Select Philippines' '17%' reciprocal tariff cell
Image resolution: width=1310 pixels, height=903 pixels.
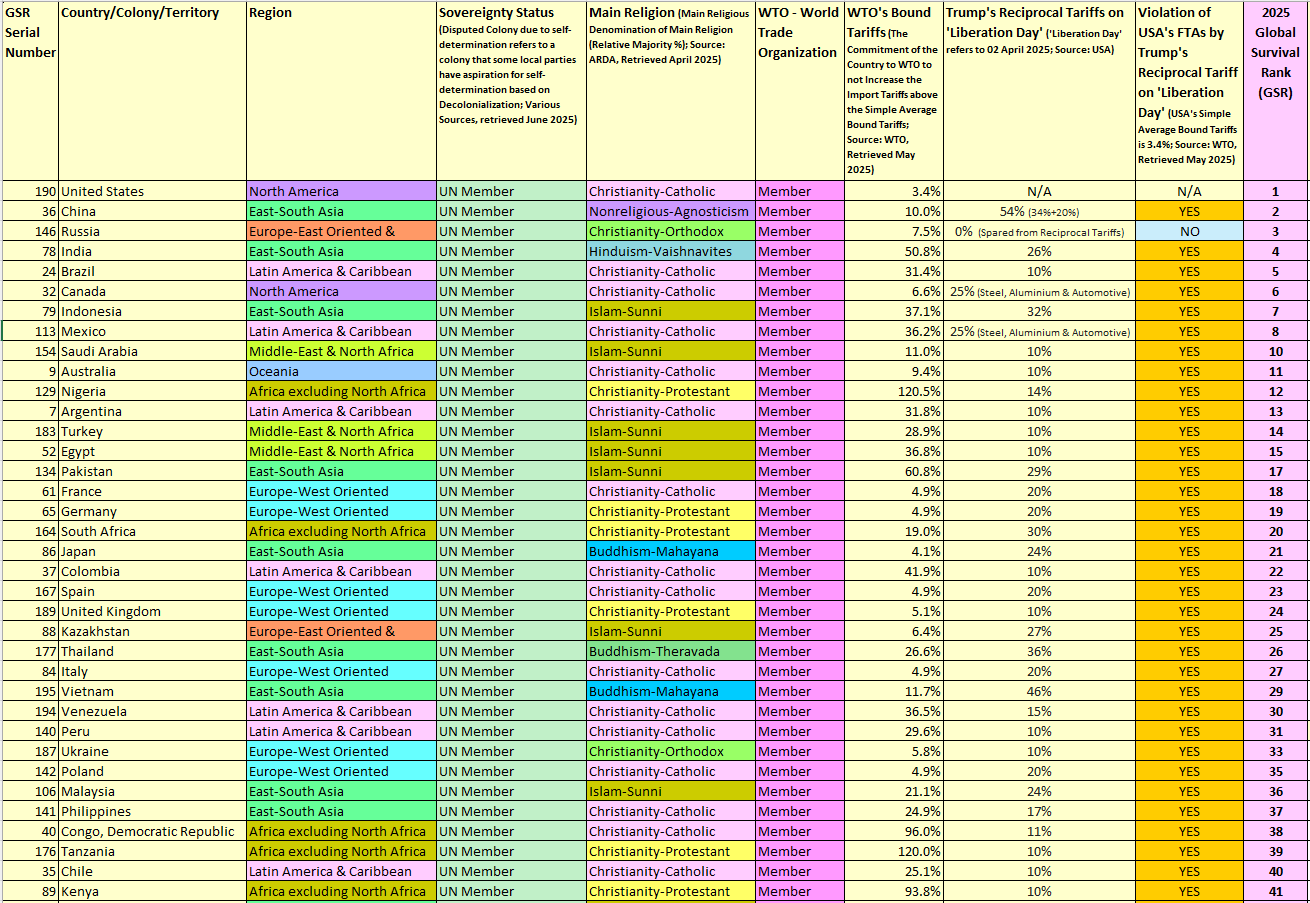[1039, 811]
